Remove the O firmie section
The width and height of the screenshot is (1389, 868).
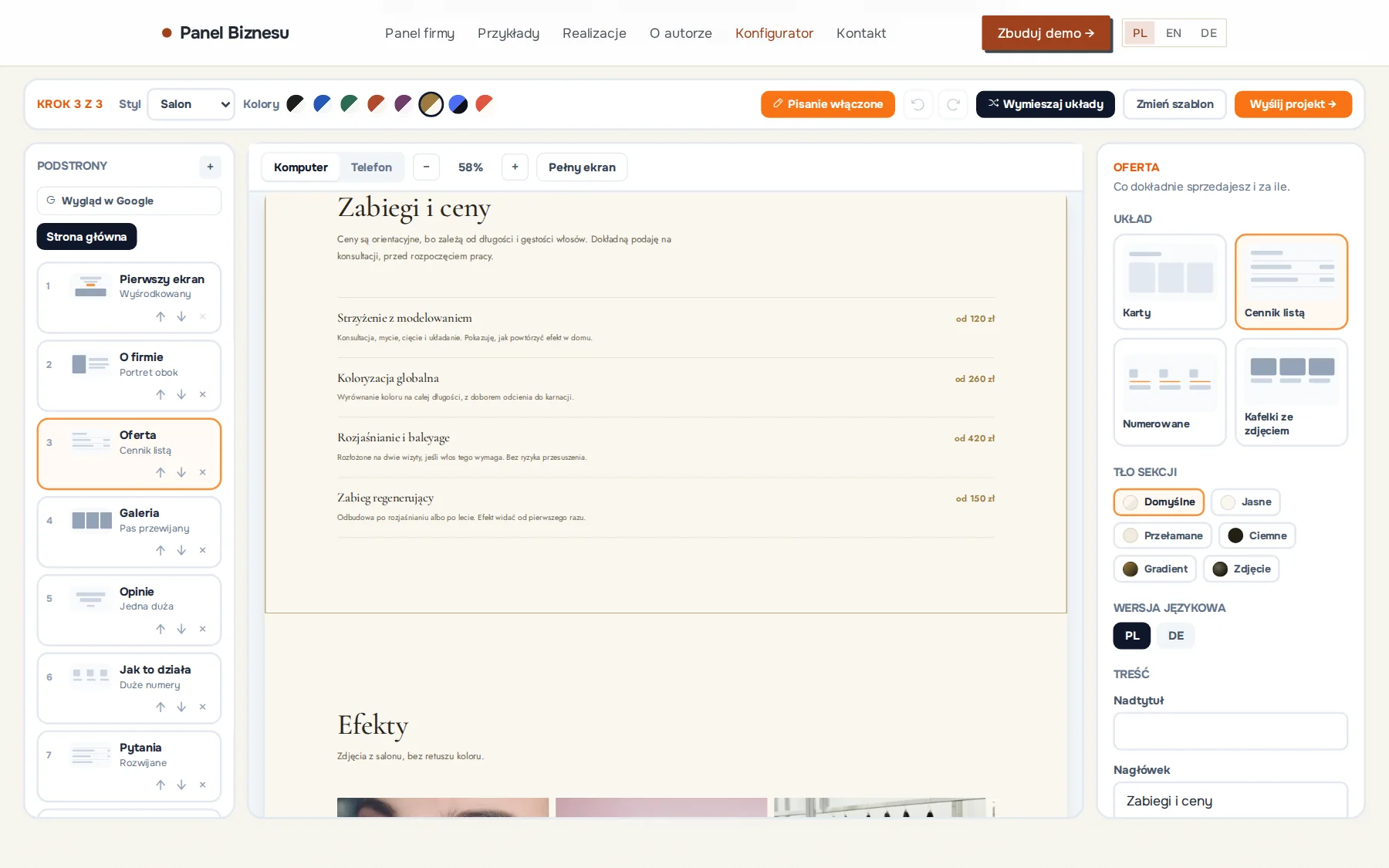[x=203, y=394]
